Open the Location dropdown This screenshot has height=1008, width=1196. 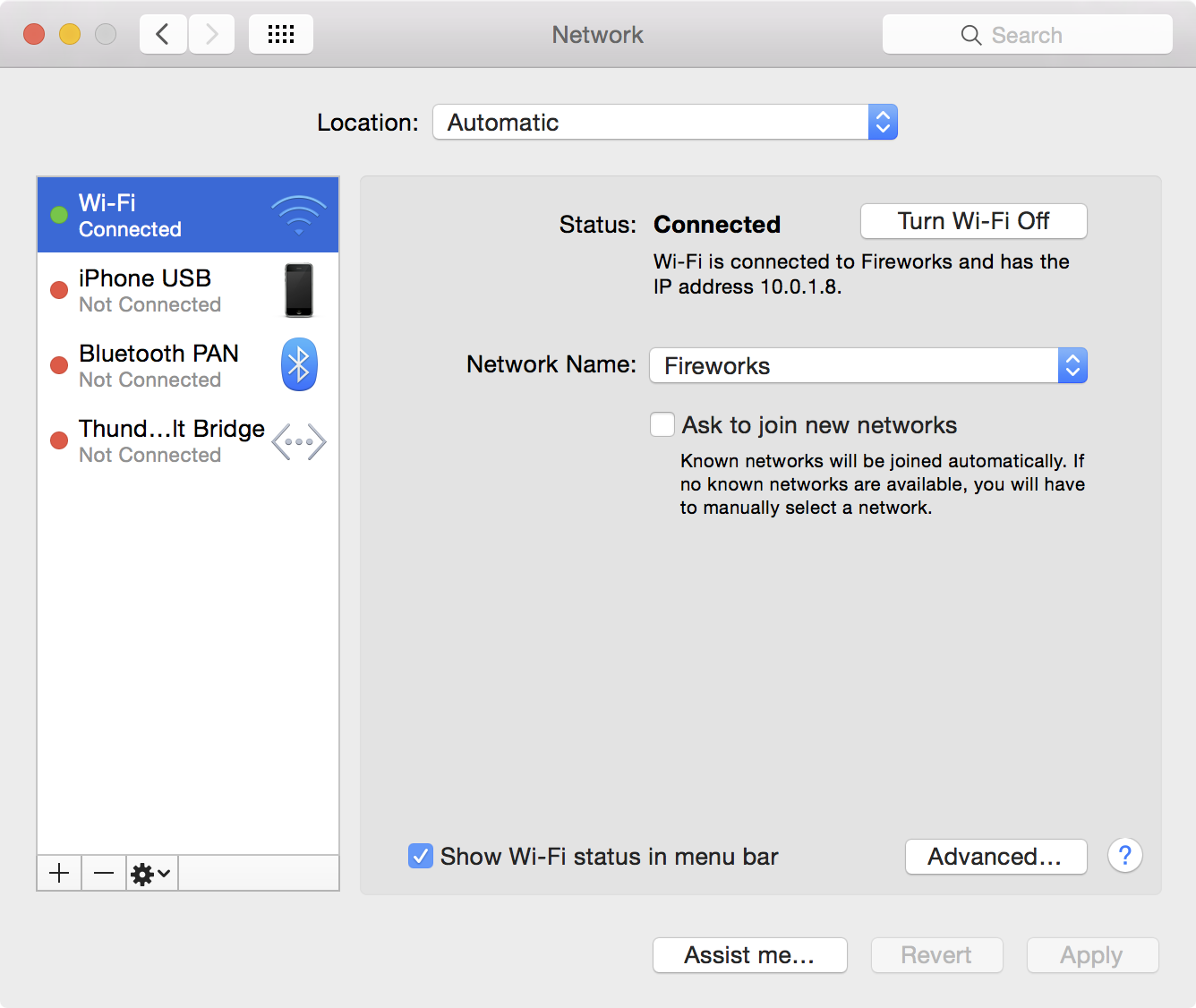point(665,122)
